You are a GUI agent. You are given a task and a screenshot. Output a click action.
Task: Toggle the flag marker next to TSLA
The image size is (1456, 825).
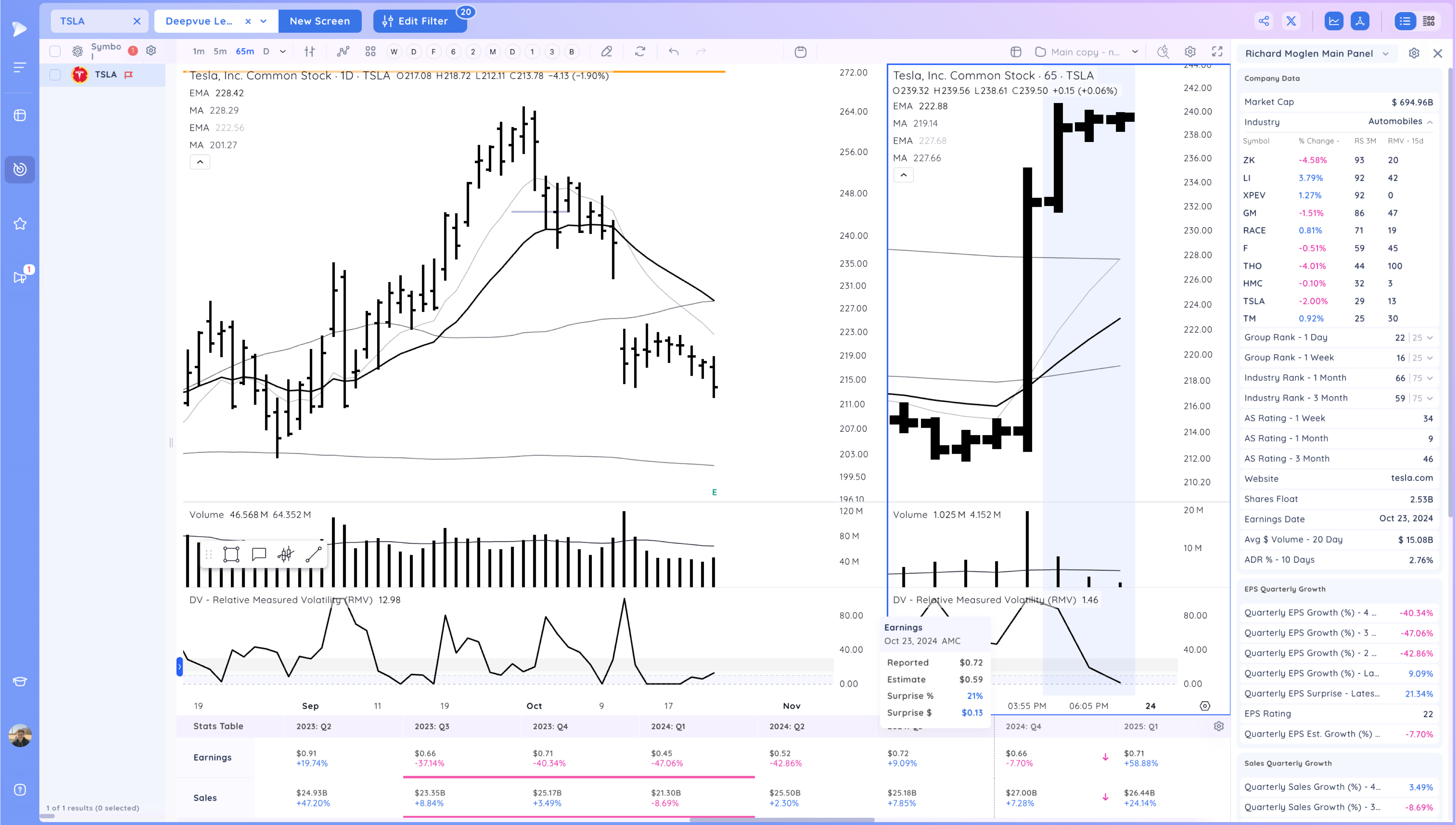(129, 74)
